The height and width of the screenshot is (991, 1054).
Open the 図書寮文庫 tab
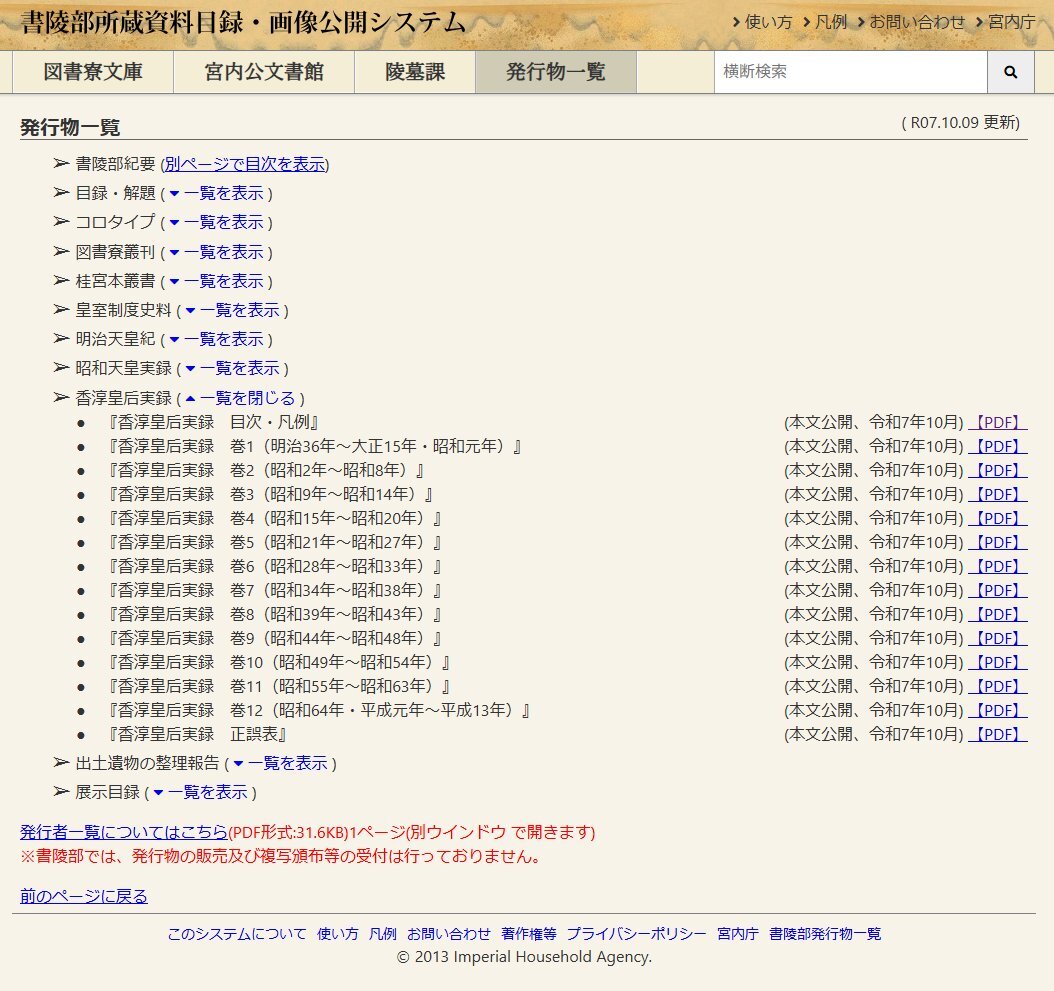[x=93, y=72]
